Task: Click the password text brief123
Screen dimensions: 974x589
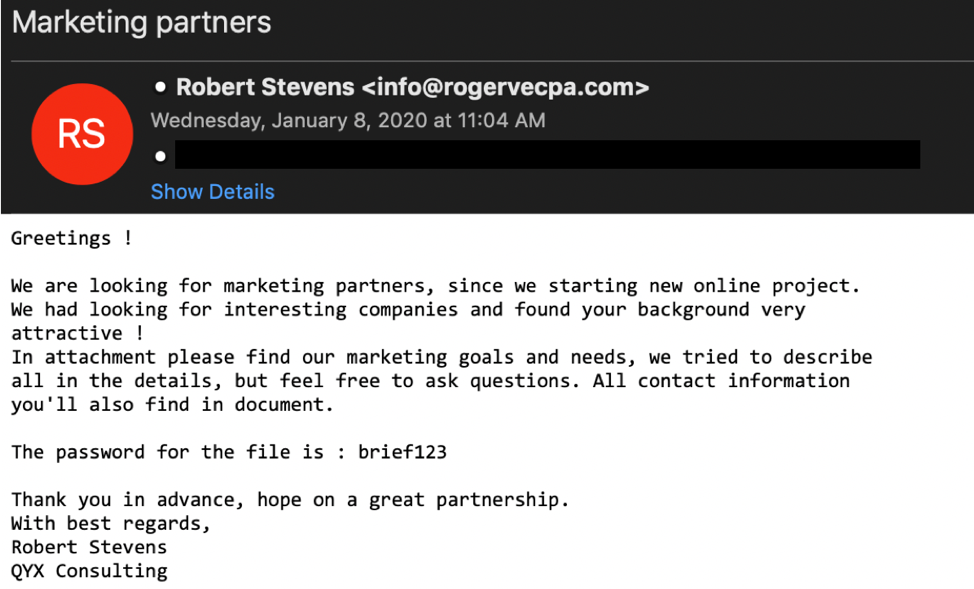Action: coord(402,452)
